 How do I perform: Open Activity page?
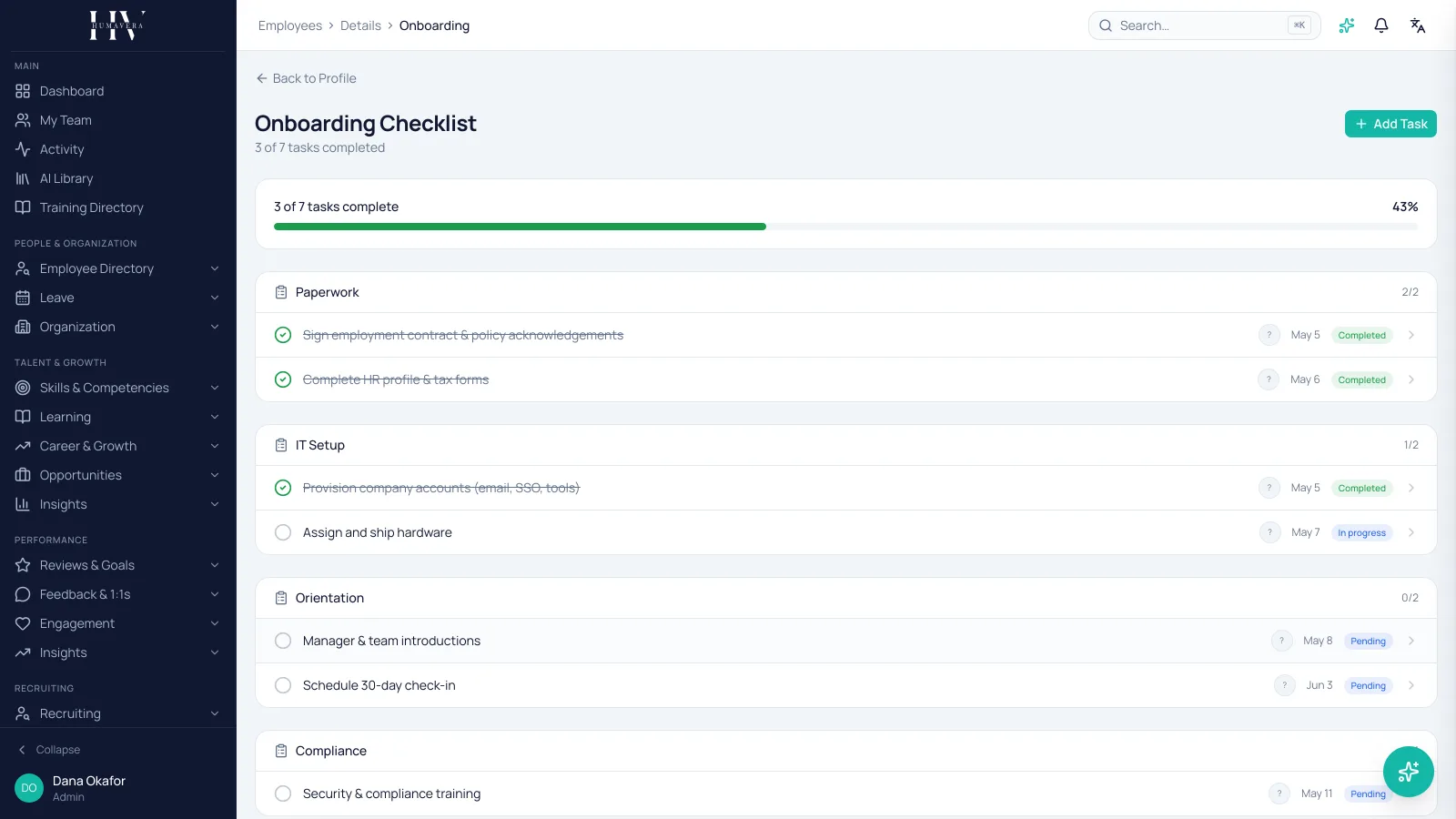(117, 149)
